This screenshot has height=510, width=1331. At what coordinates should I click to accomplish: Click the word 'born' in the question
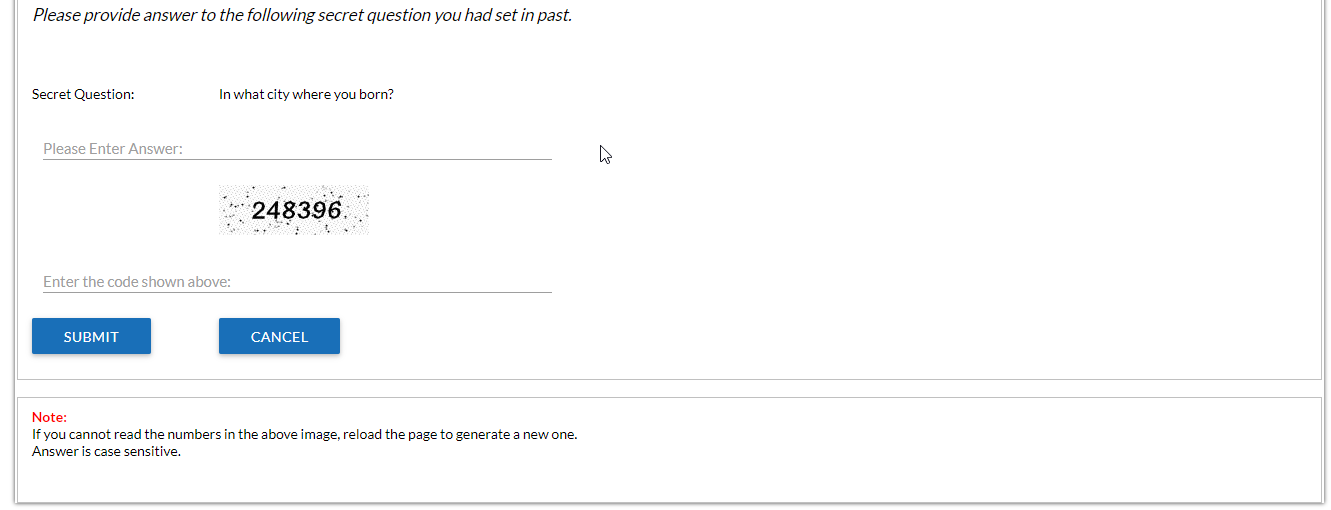click(x=373, y=95)
